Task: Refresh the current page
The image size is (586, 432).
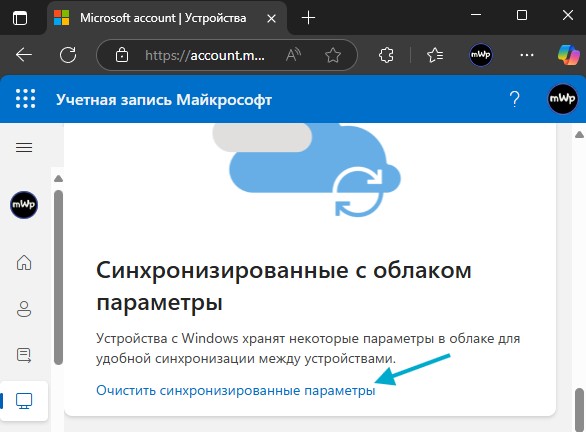Action: click(x=68, y=55)
